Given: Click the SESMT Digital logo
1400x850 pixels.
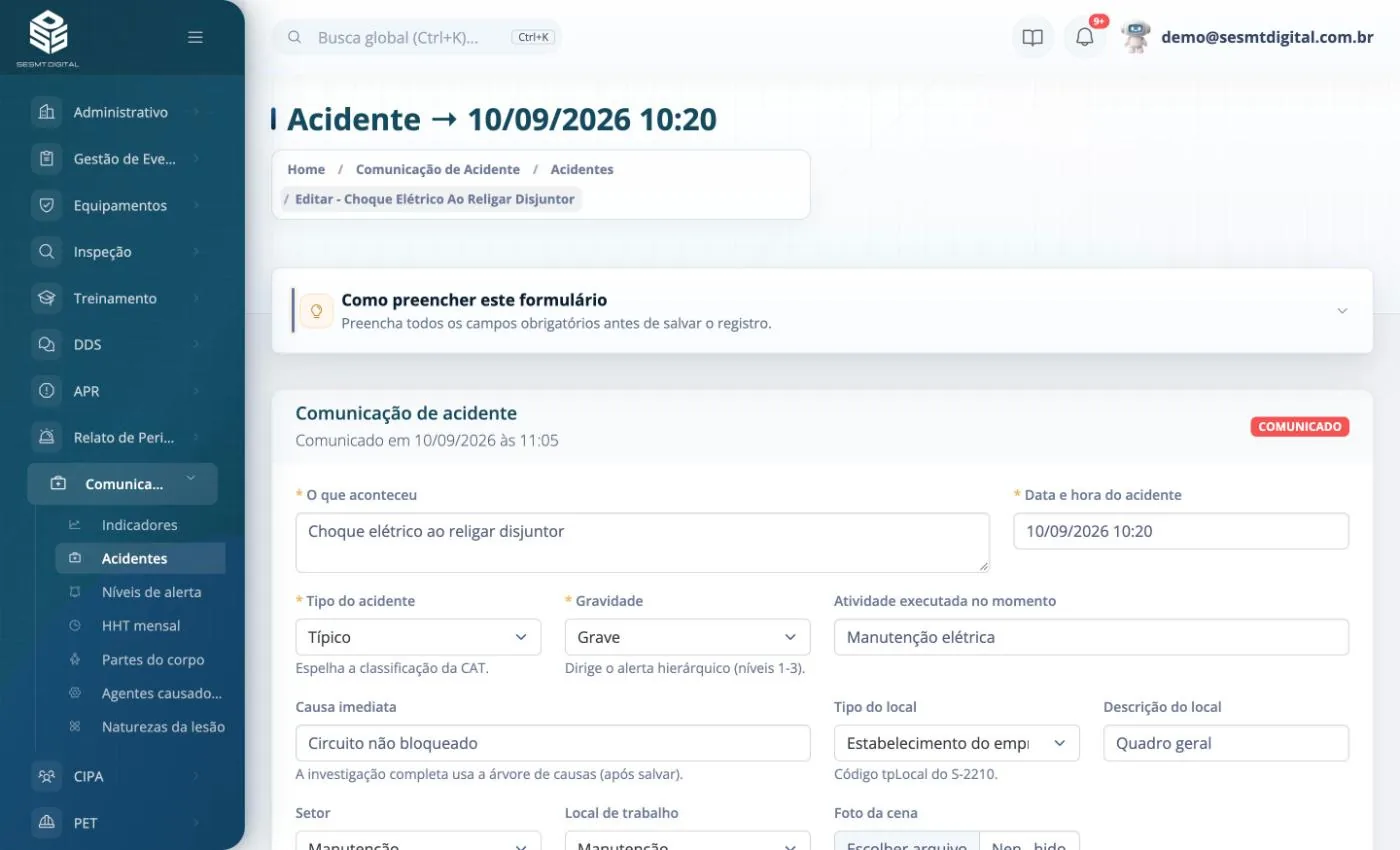Looking at the screenshot, I should click(47, 38).
